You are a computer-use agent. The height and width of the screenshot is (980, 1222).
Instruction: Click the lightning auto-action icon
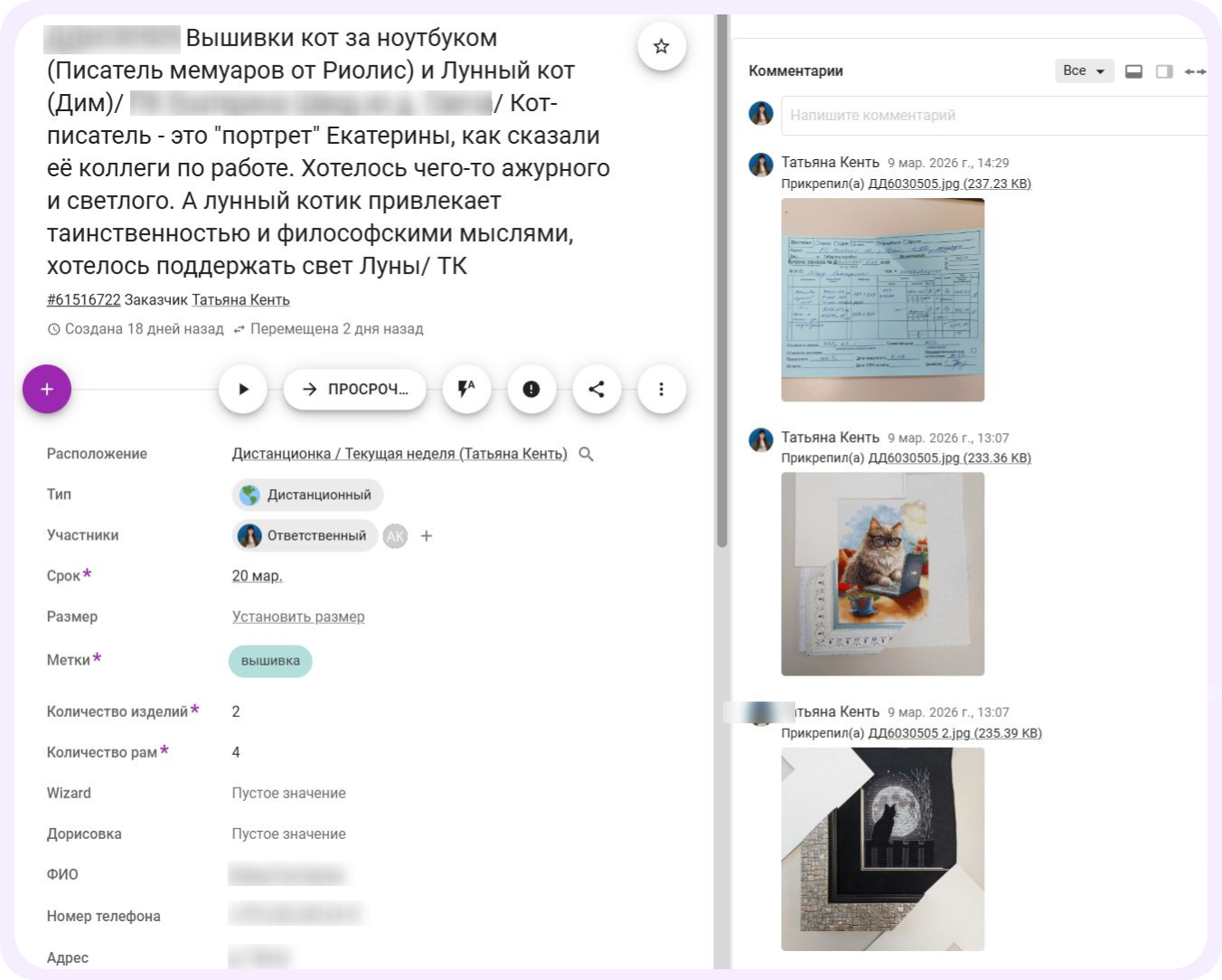click(x=466, y=389)
